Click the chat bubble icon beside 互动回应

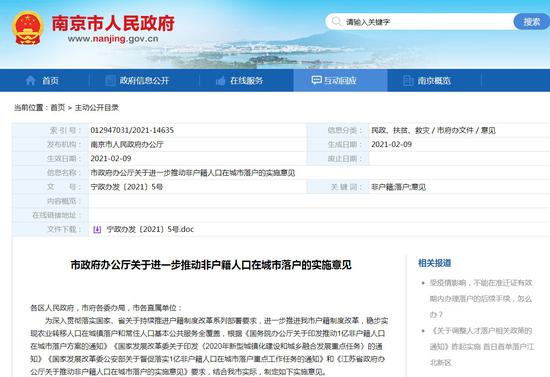[x=316, y=80]
